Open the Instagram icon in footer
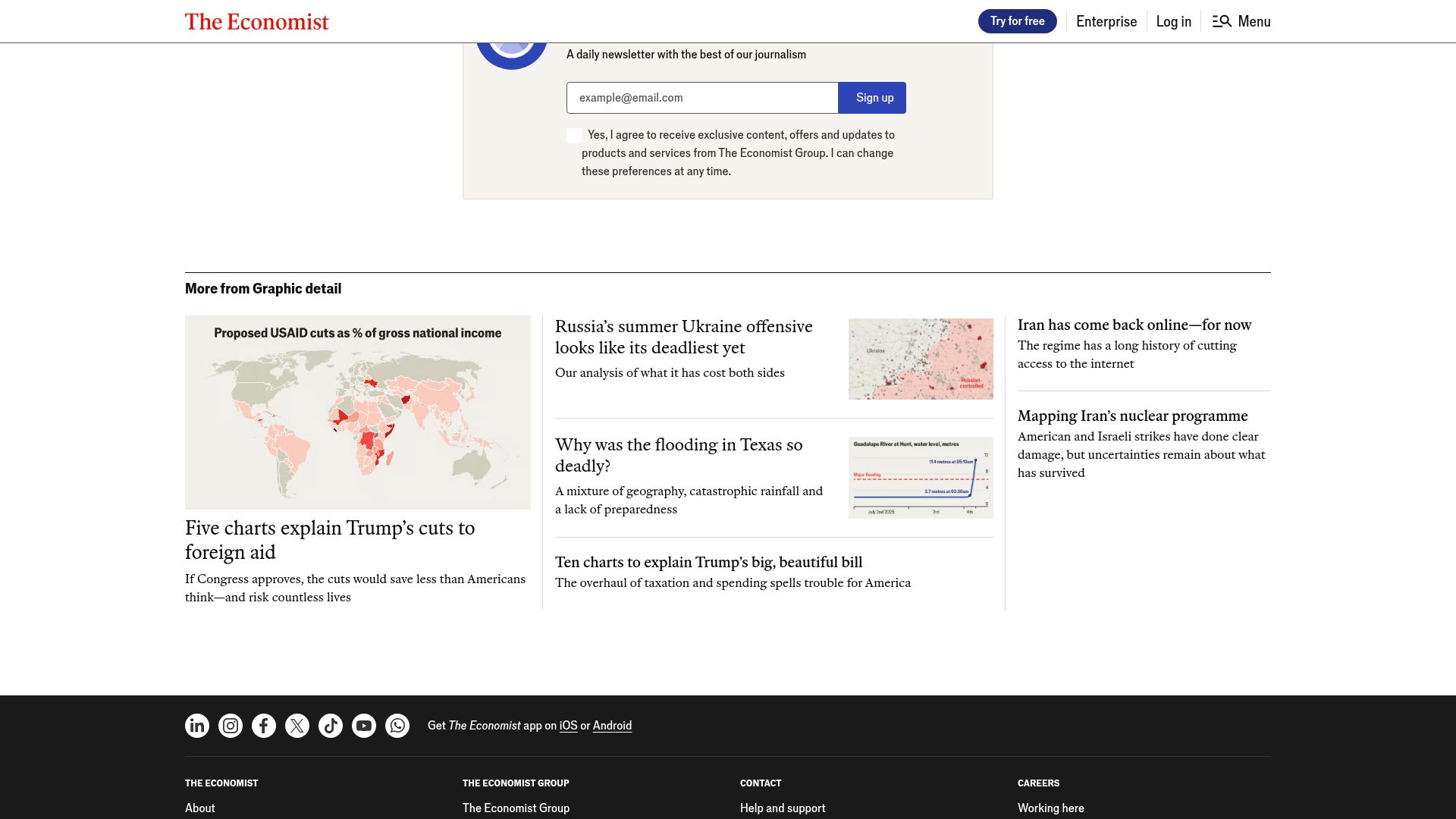The height and width of the screenshot is (819, 1456). (231, 726)
